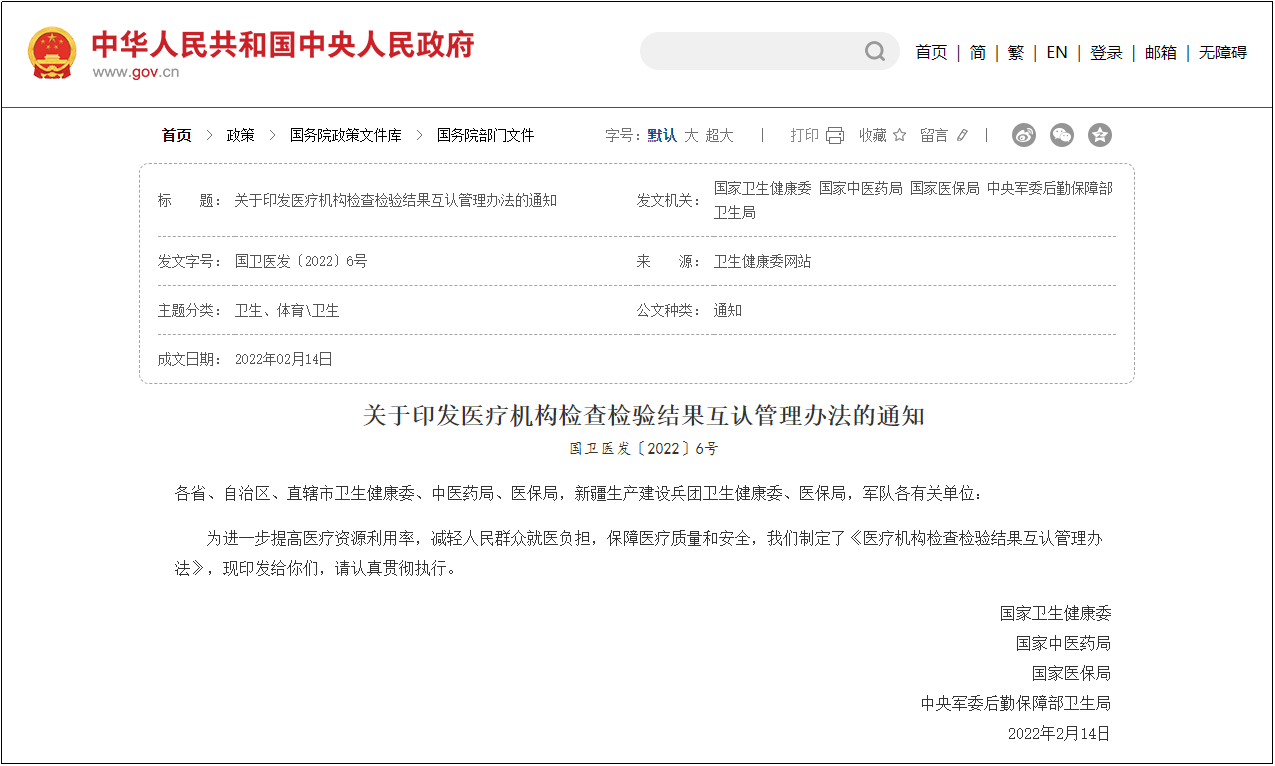
Task: Open the 邮箱 mailbox link
Action: click(1161, 53)
